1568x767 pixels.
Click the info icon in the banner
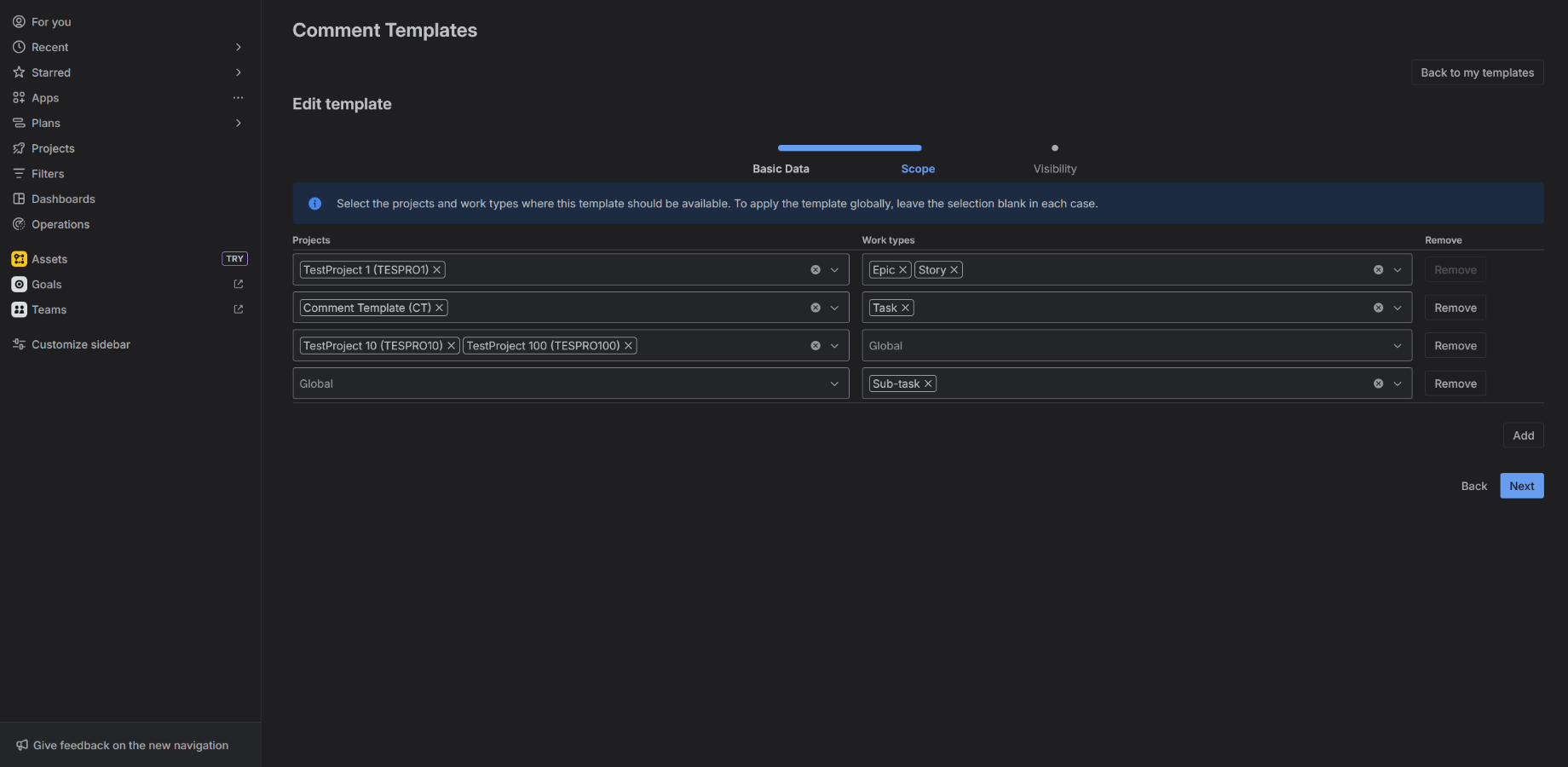[314, 203]
